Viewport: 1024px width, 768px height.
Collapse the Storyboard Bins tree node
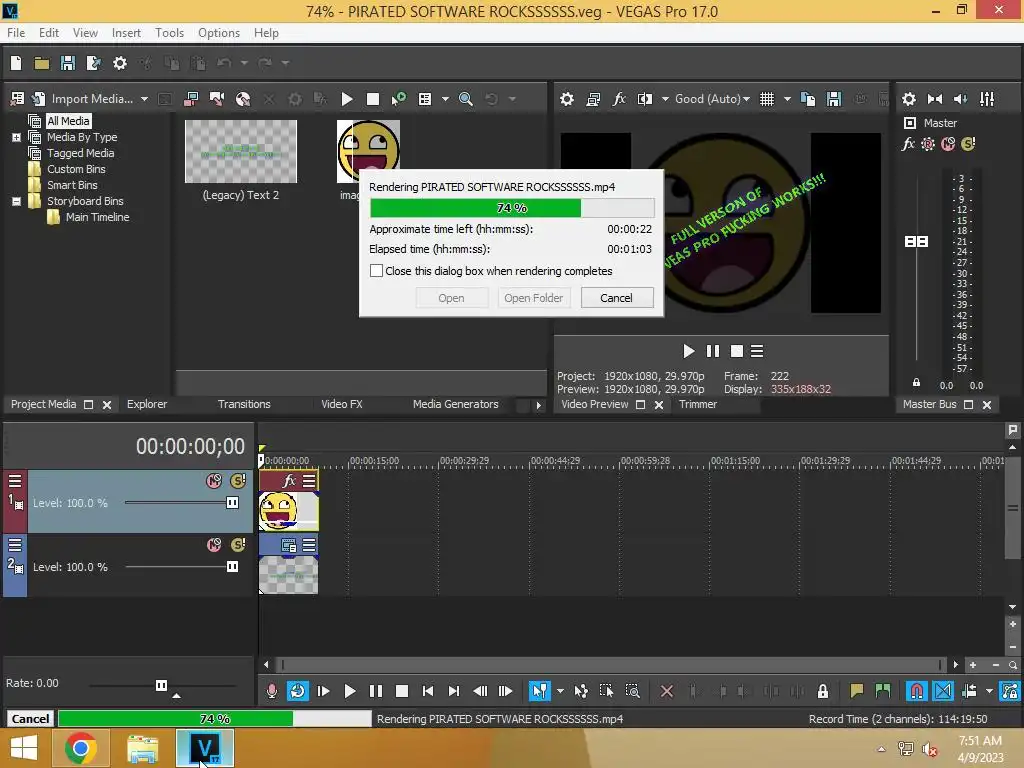coord(16,201)
